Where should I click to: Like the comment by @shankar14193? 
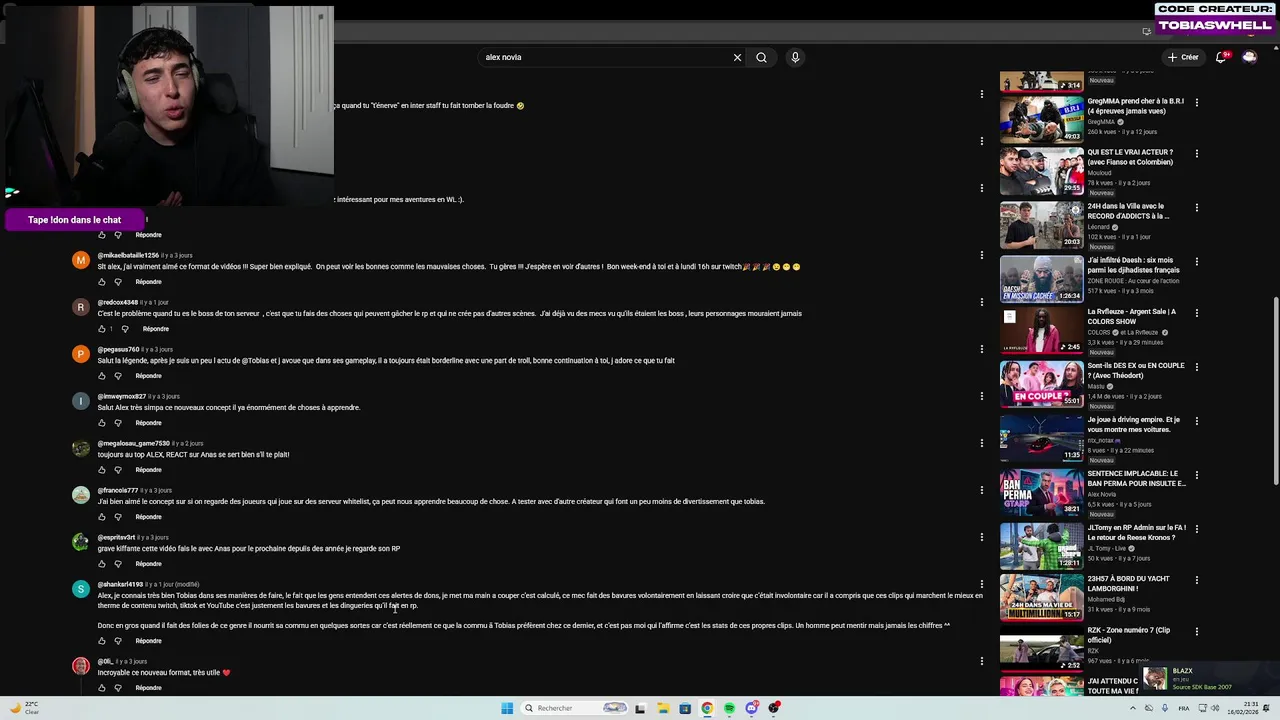coord(101,641)
